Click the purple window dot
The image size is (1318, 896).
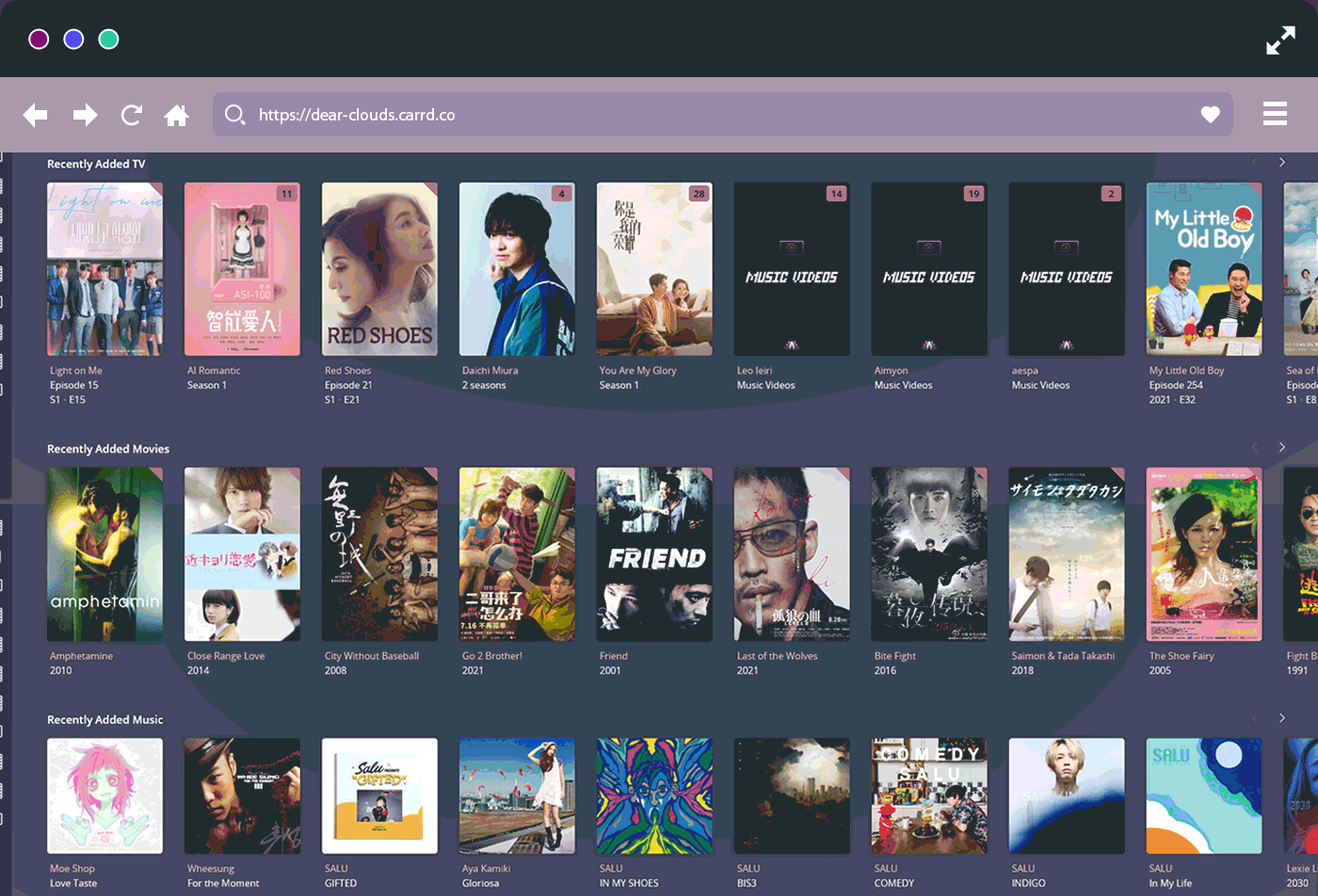39,40
